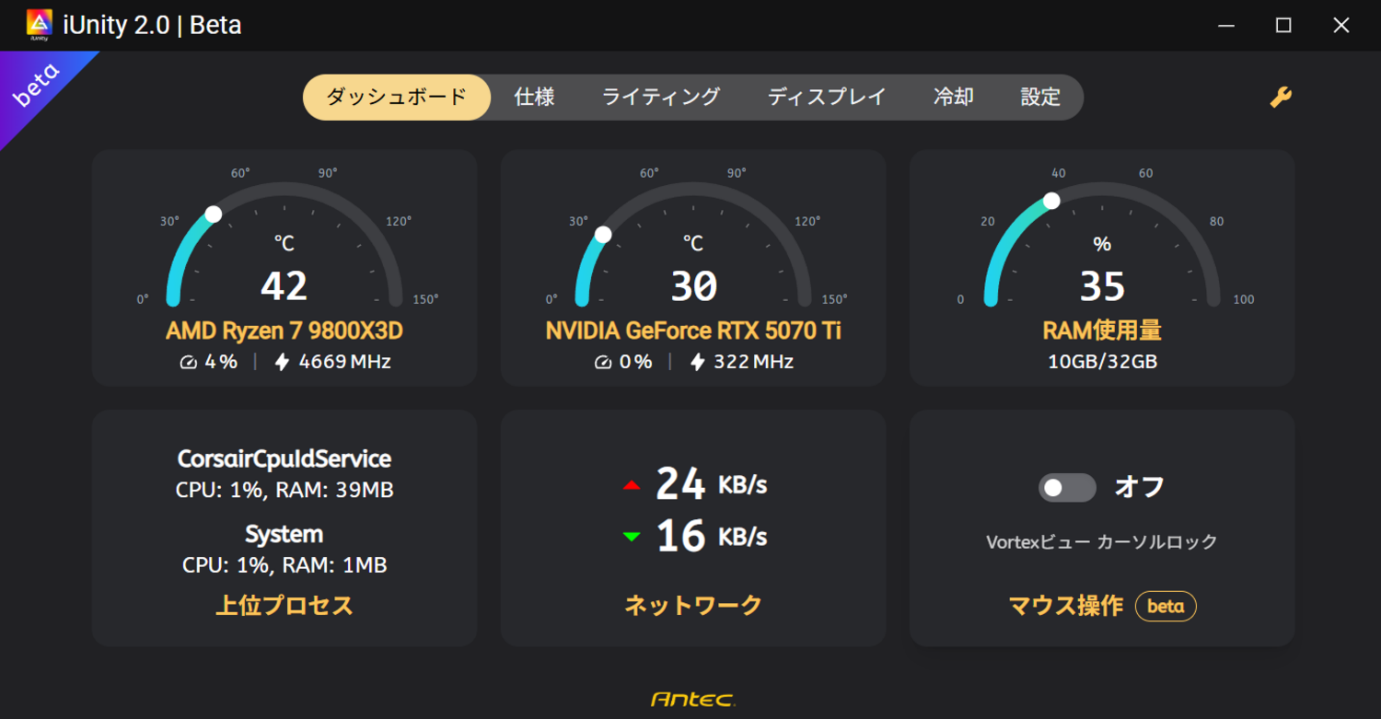The image size is (1381, 719).
Task: Click the NVIDIA GeForce RTX 5070 Ti label
Action: click(x=693, y=330)
